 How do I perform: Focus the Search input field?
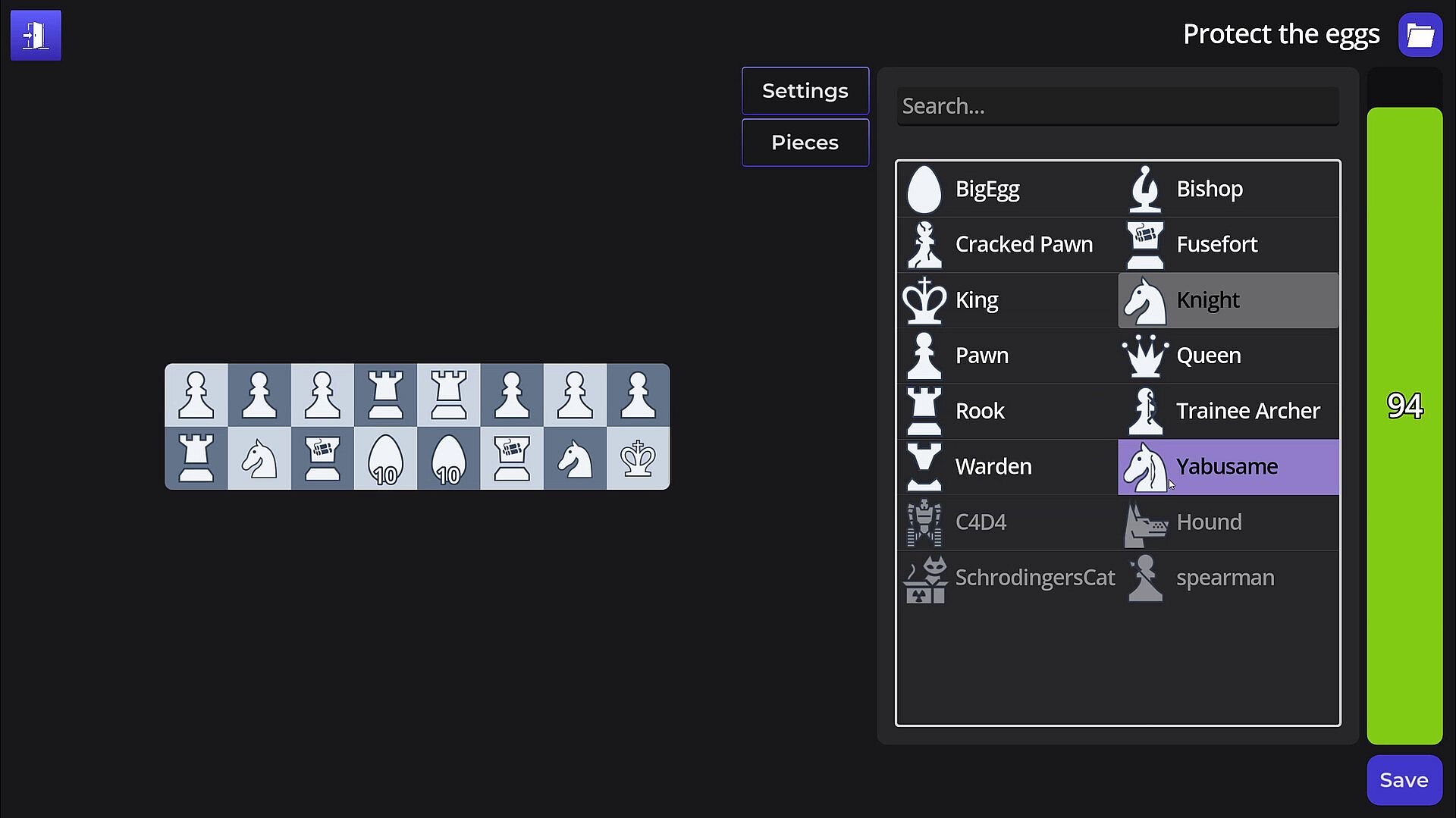[x=1118, y=106]
